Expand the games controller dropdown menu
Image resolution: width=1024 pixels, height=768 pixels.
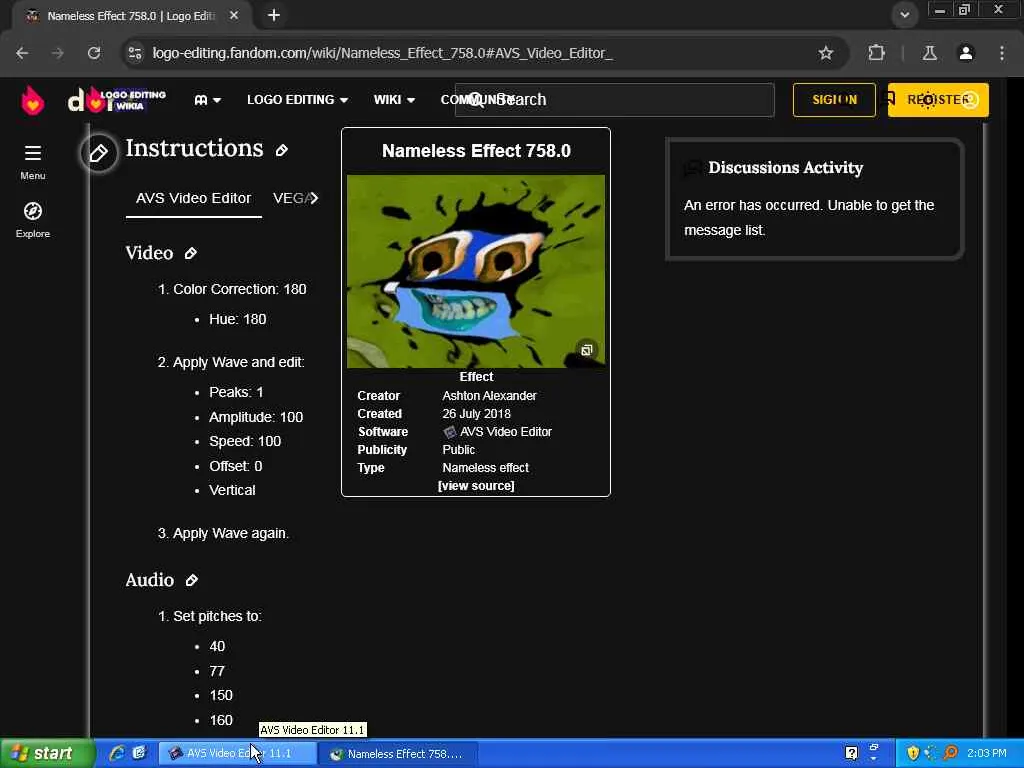pyautogui.click(x=208, y=100)
